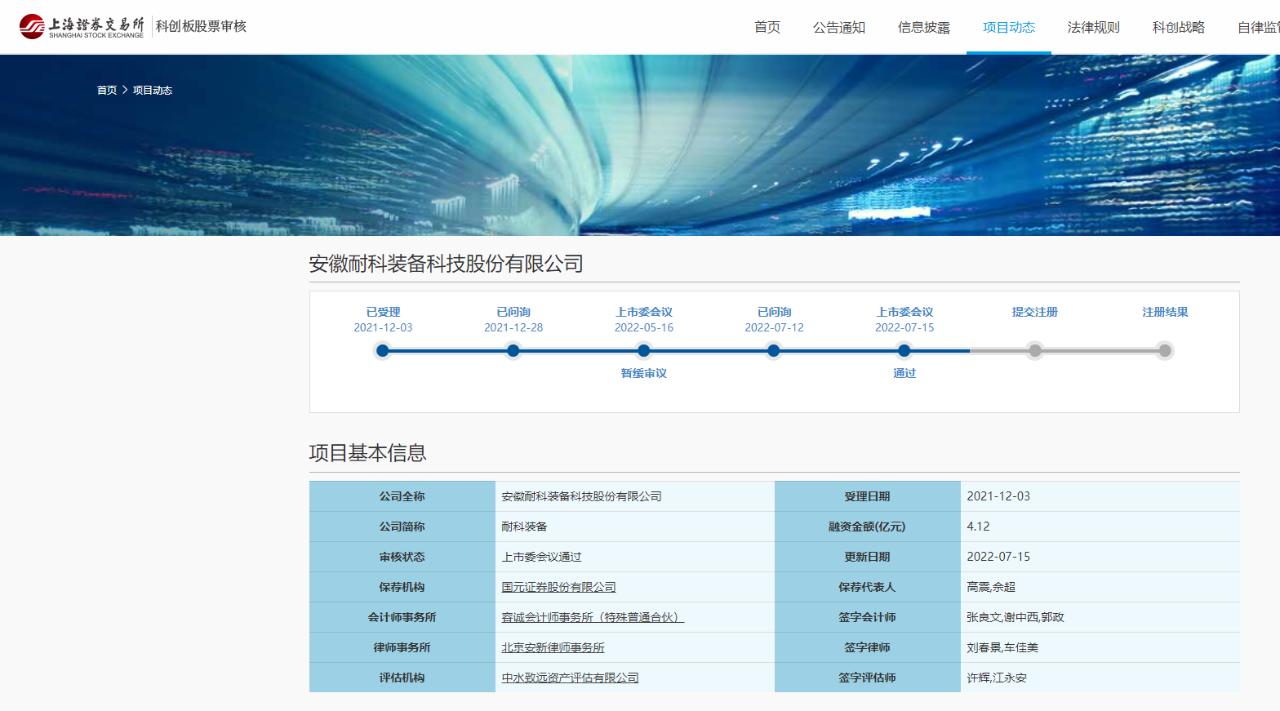
Task: Click the 保荐代表人 label cell
Action: [x=868, y=587]
